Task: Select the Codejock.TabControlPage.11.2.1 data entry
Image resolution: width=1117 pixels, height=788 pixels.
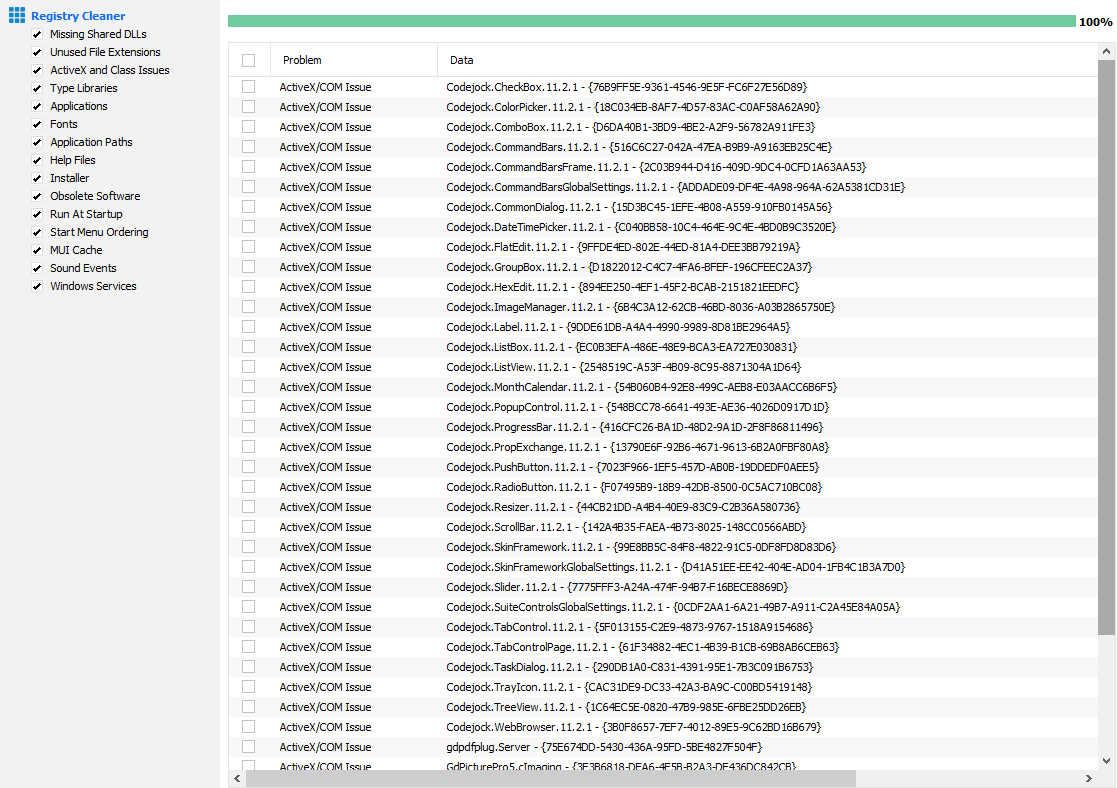Action: point(643,647)
